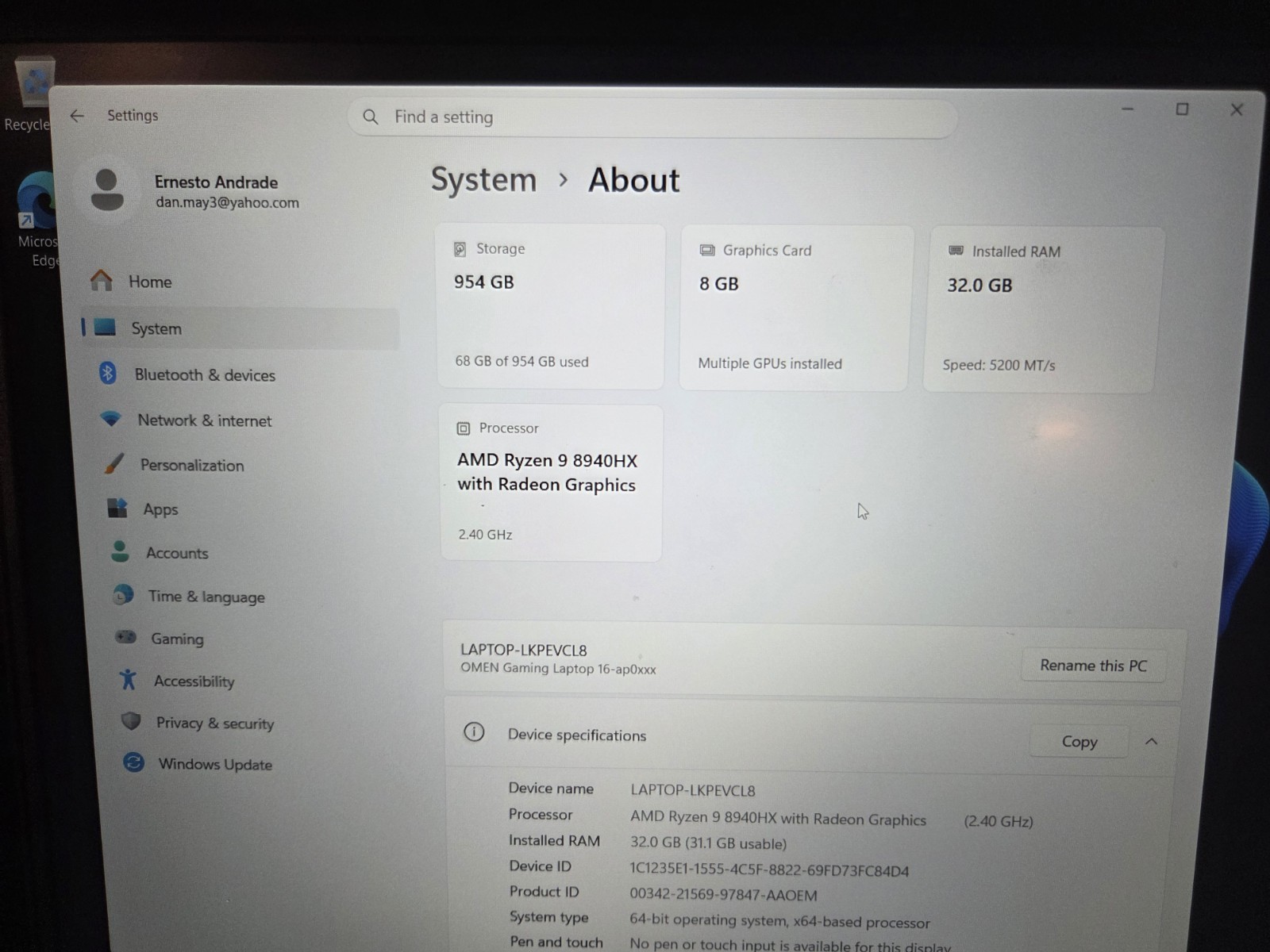The height and width of the screenshot is (952, 1270).
Task: Click the Find a setting search box
Action: 652,118
